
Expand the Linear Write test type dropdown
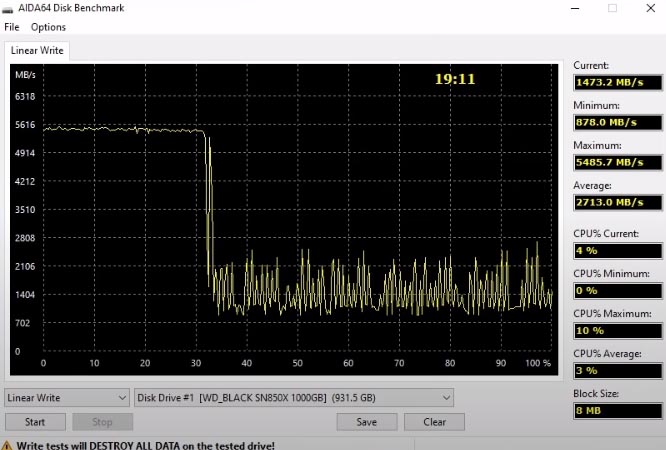67,397
